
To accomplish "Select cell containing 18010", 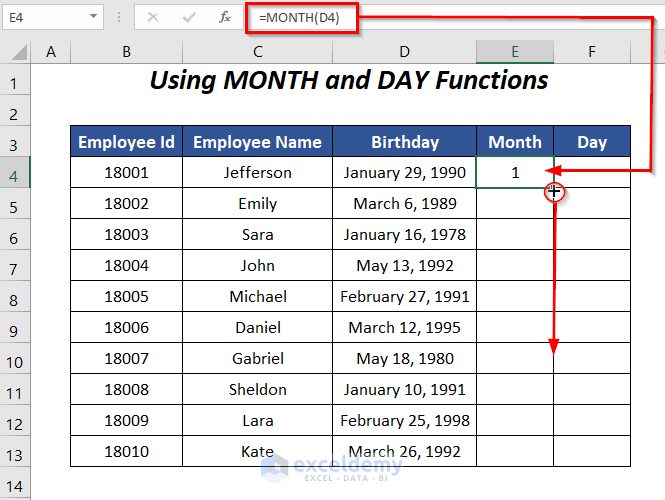I will tap(126, 451).
